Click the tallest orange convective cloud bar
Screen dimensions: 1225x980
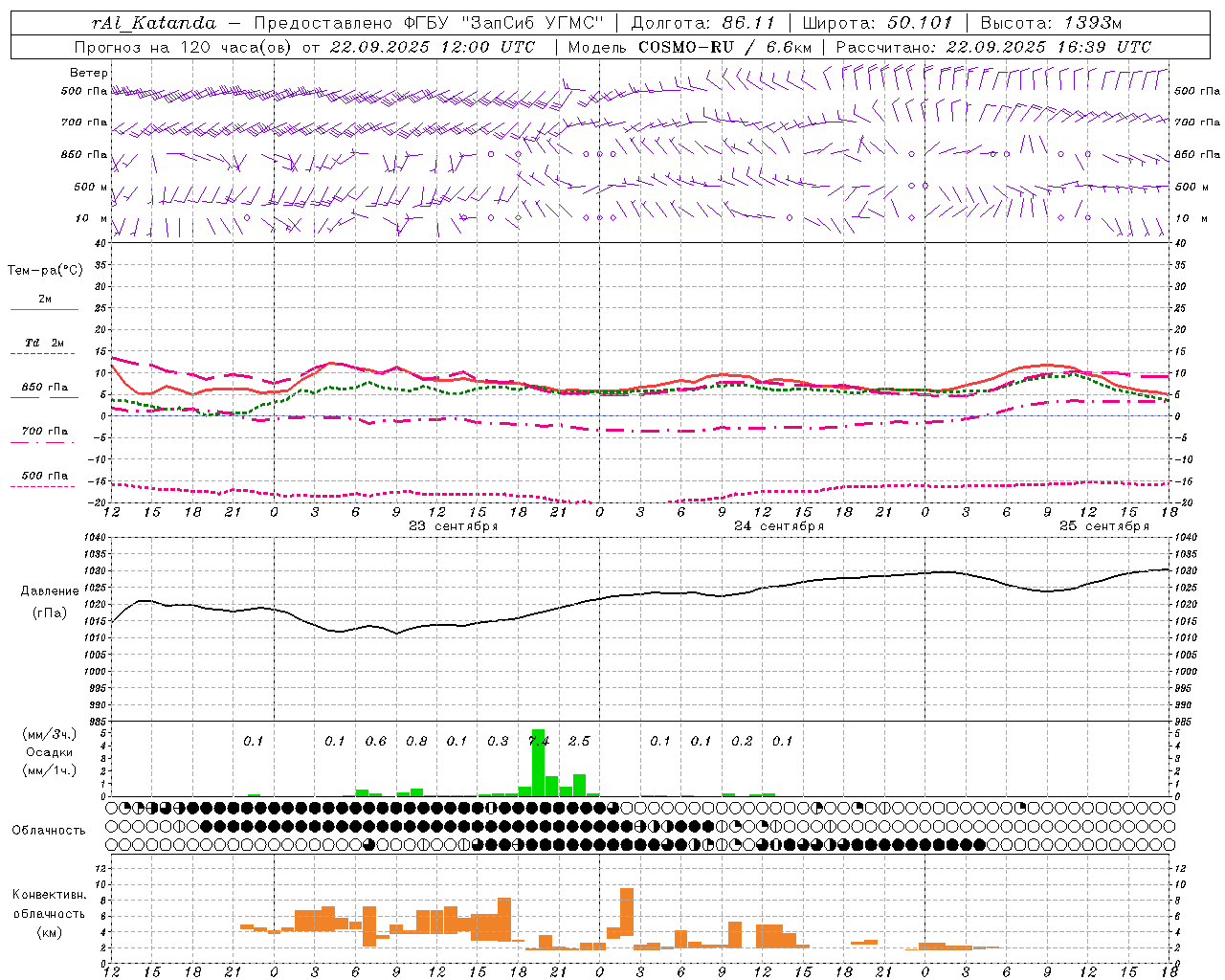pos(627,912)
